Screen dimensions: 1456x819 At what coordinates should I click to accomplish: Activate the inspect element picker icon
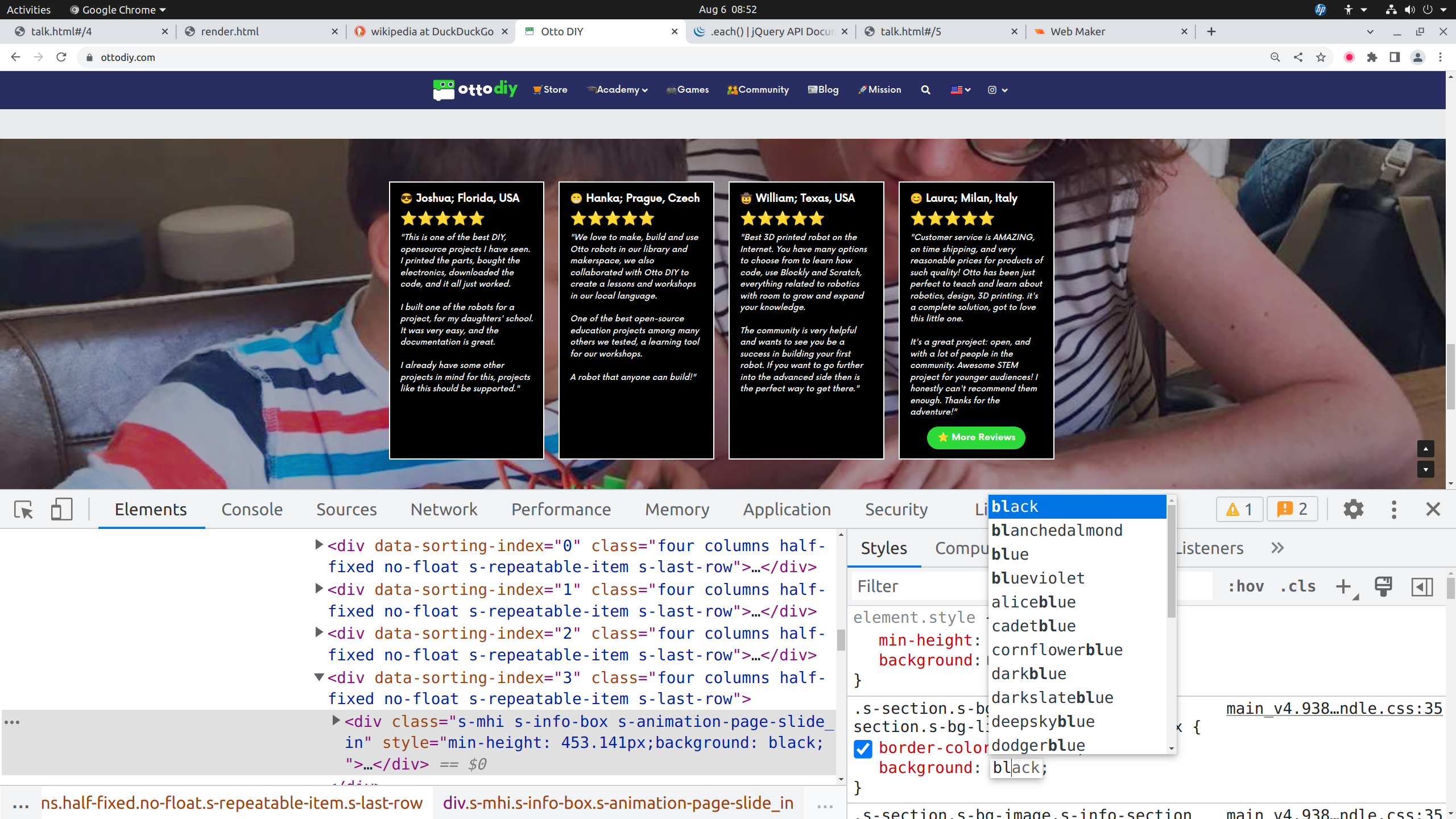coord(23,509)
